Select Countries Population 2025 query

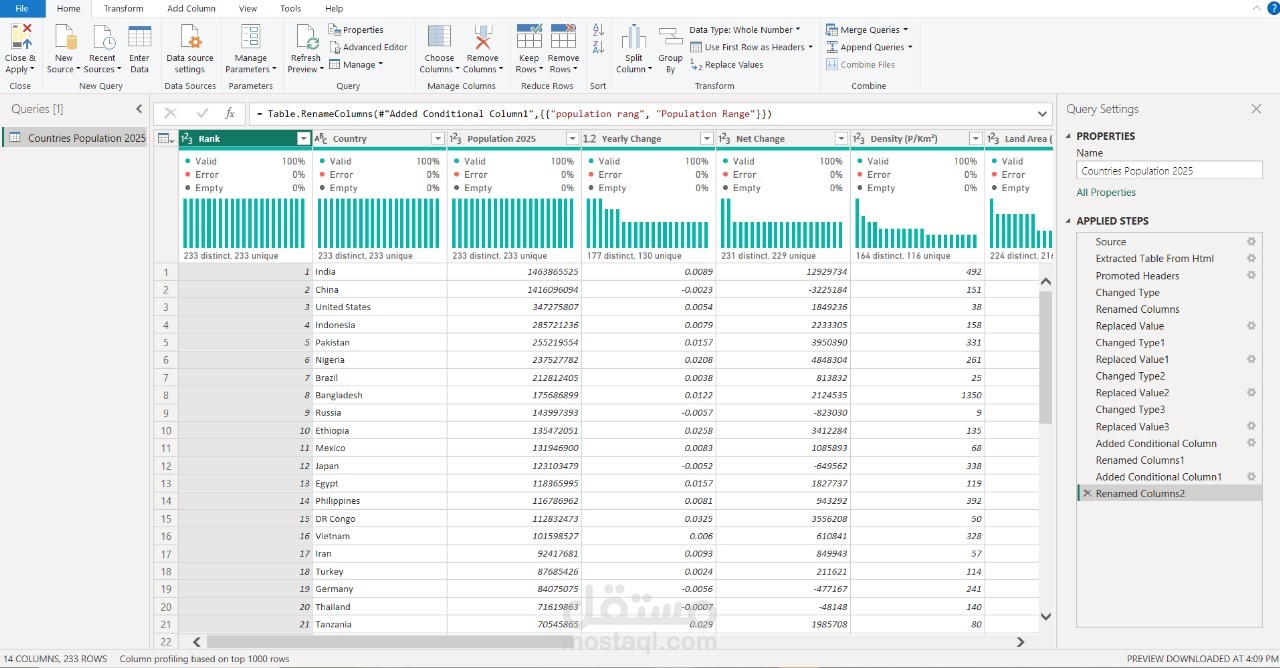pos(77,138)
